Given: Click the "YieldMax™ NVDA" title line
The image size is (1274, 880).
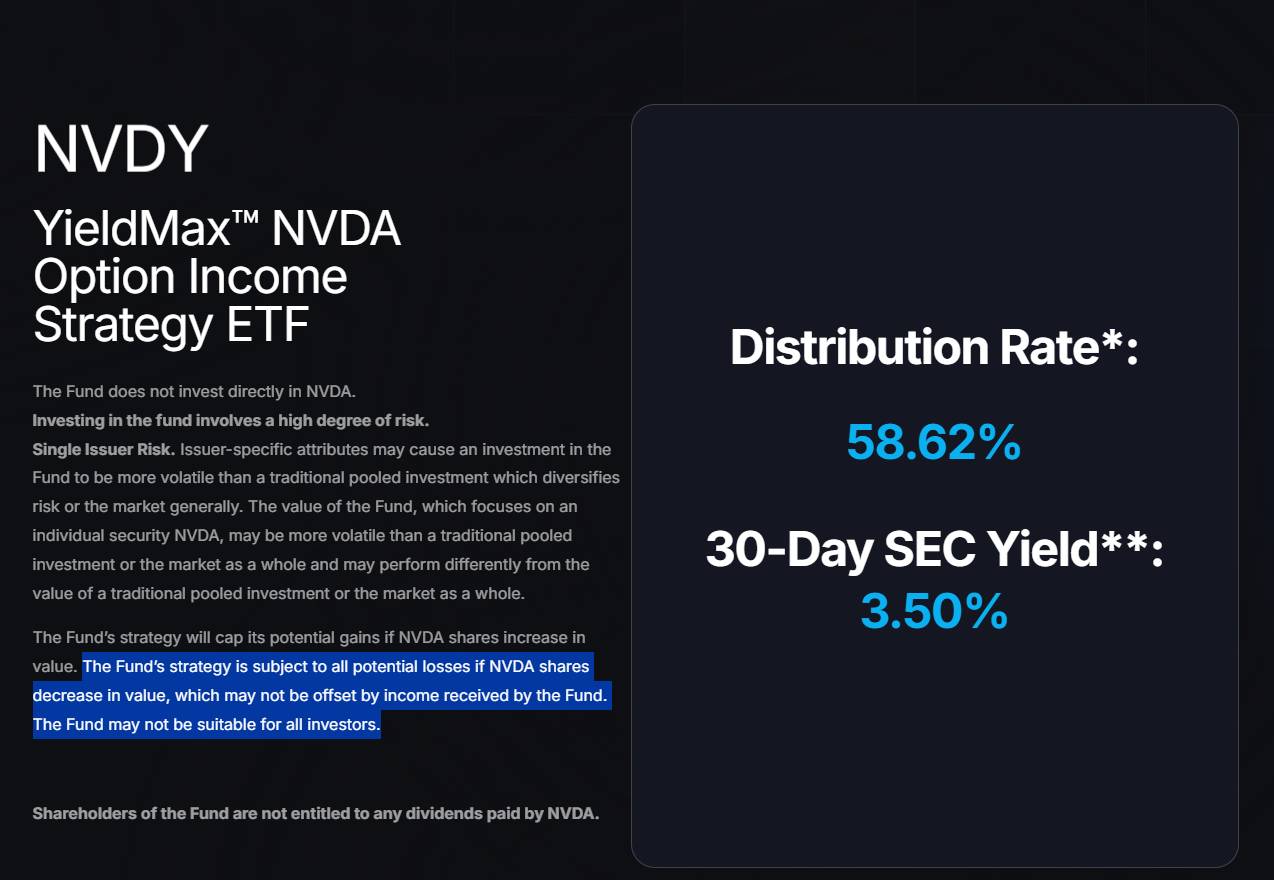Looking at the screenshot, I should (x=217, y=229).
